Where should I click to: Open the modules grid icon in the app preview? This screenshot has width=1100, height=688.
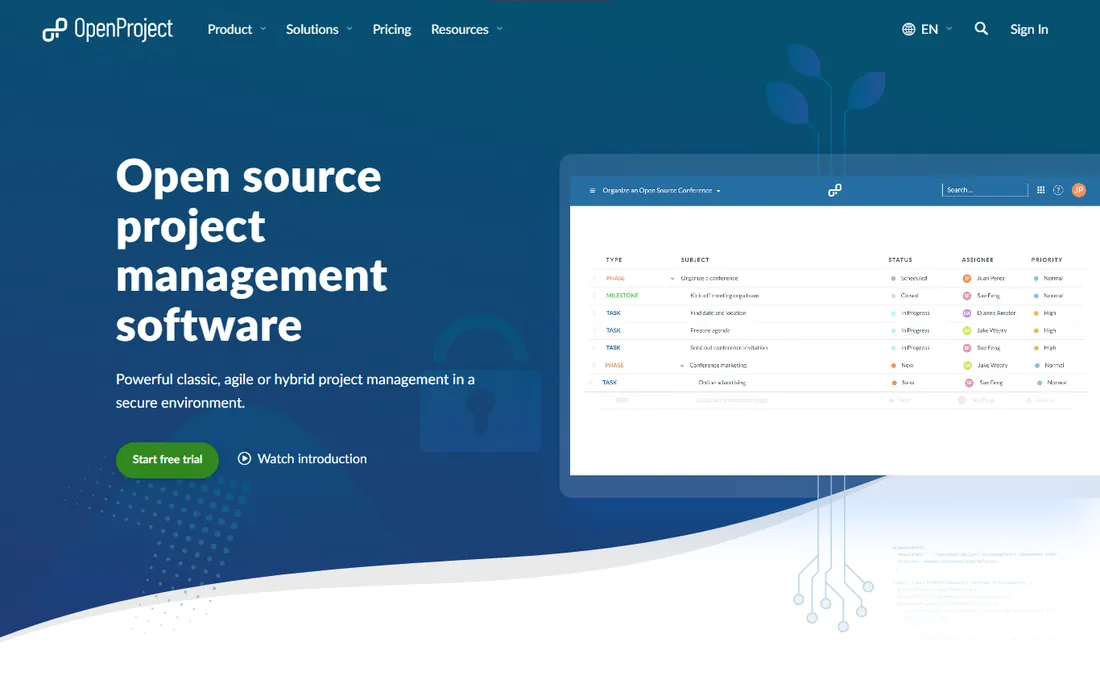pyautogui.click(x=1040, y=190)
